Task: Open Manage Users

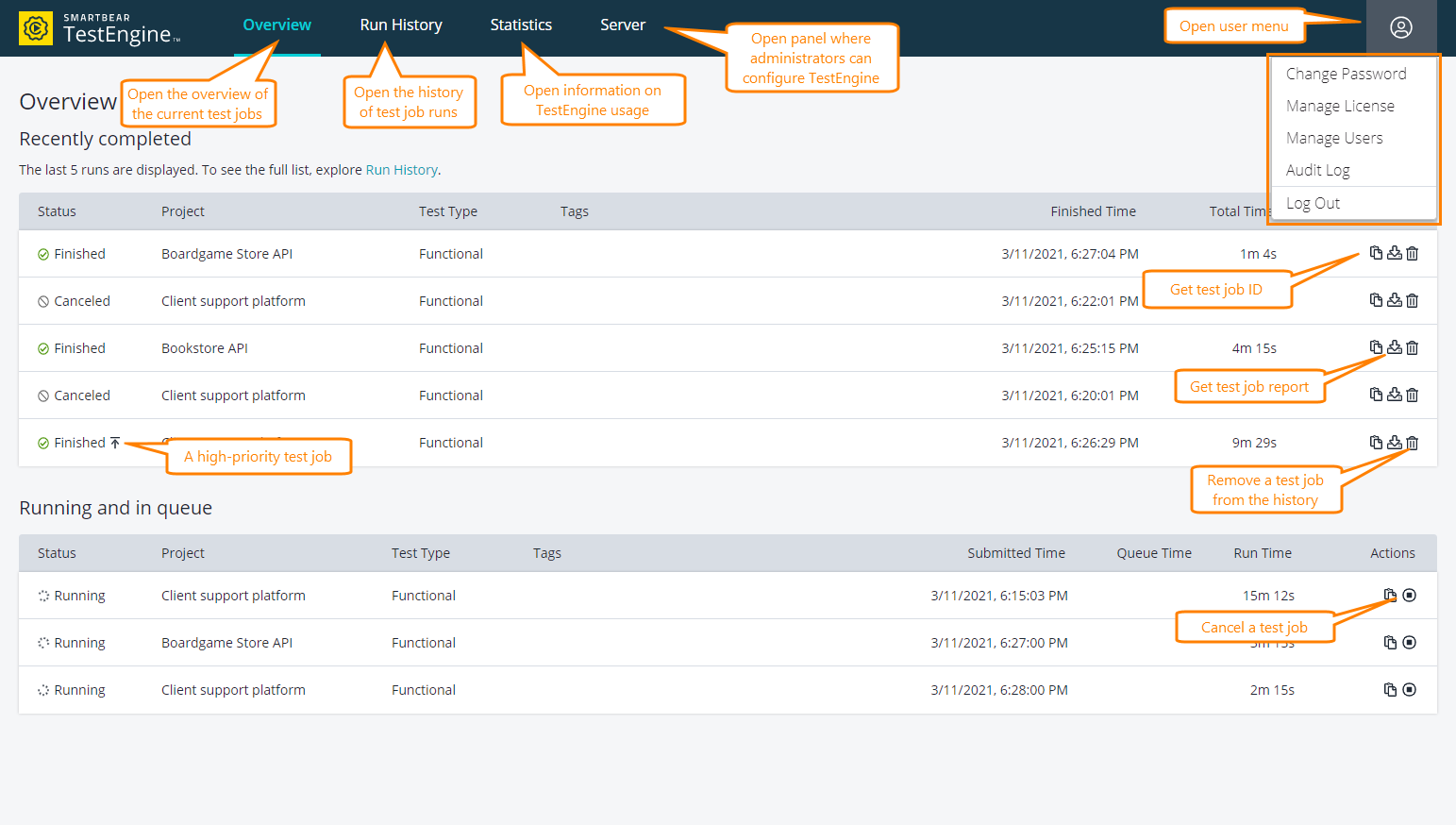Action: coord(1334,137)
